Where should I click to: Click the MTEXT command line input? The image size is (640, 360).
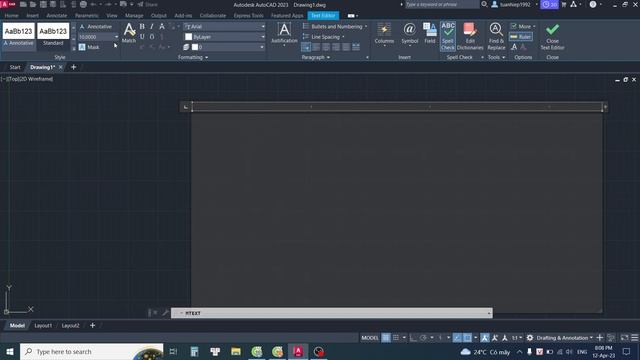[332, 313]
